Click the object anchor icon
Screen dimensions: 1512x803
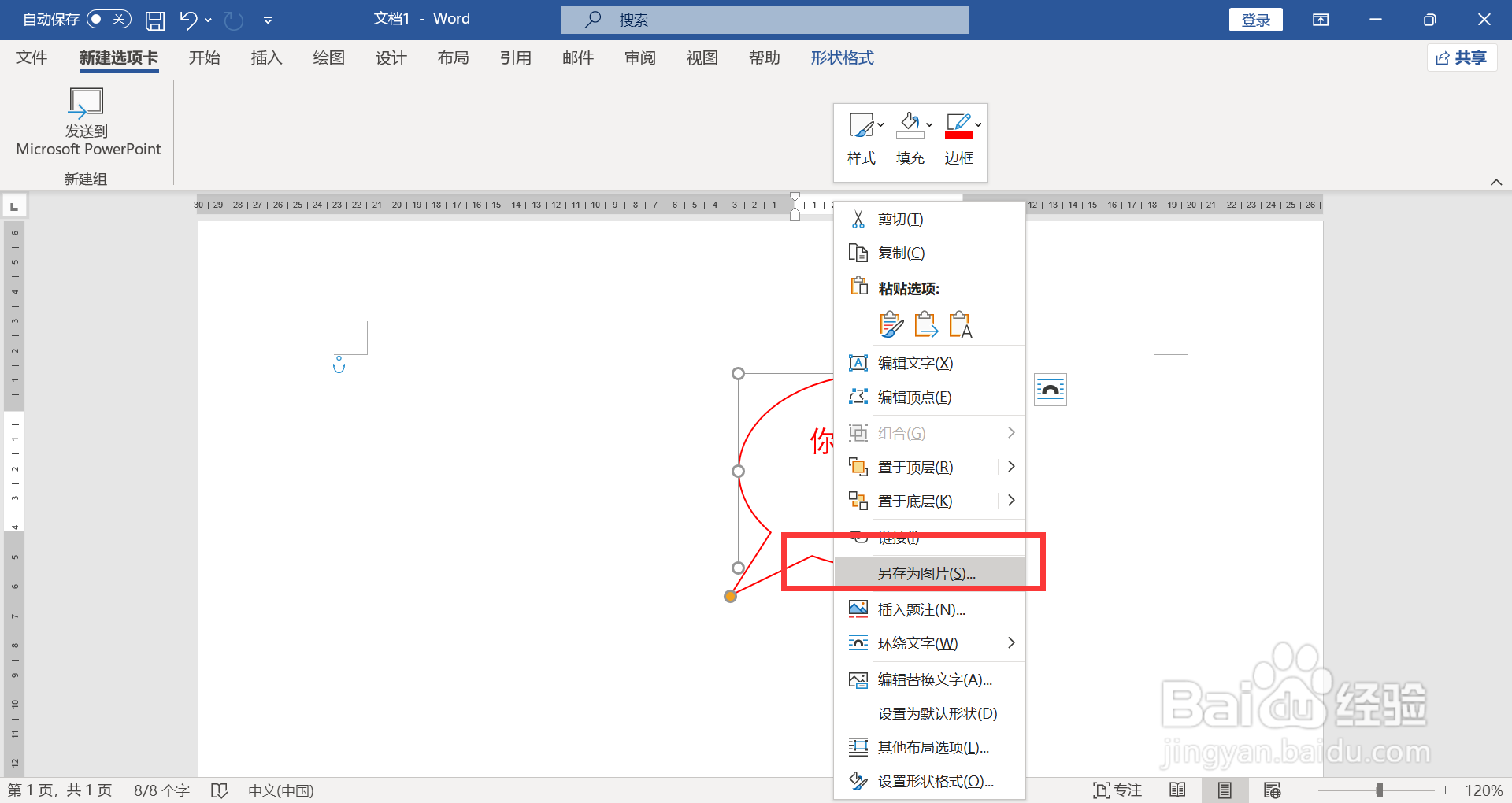(339, 364)
